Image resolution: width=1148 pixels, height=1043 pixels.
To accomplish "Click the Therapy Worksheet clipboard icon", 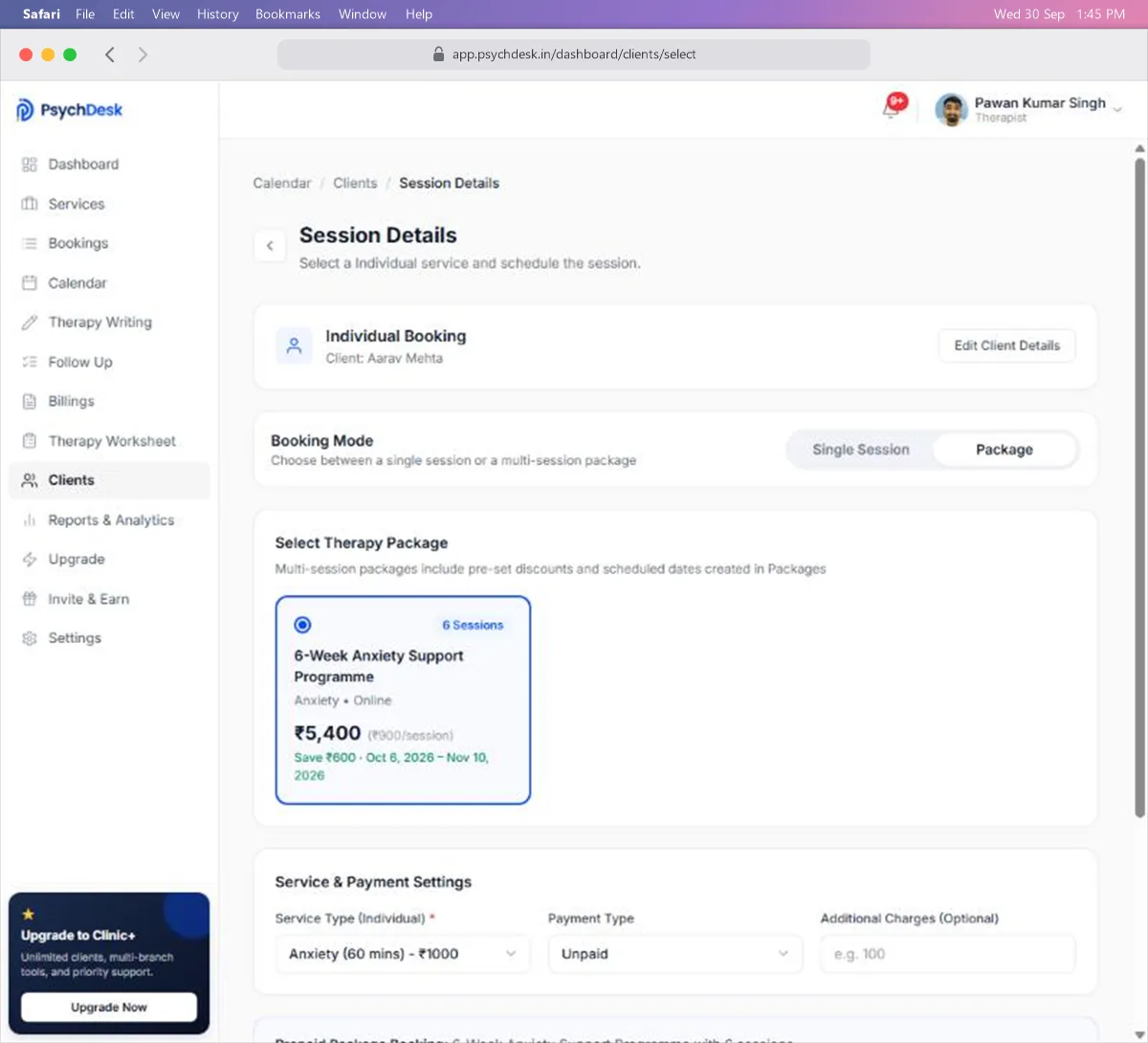I will tap(29, 441).
